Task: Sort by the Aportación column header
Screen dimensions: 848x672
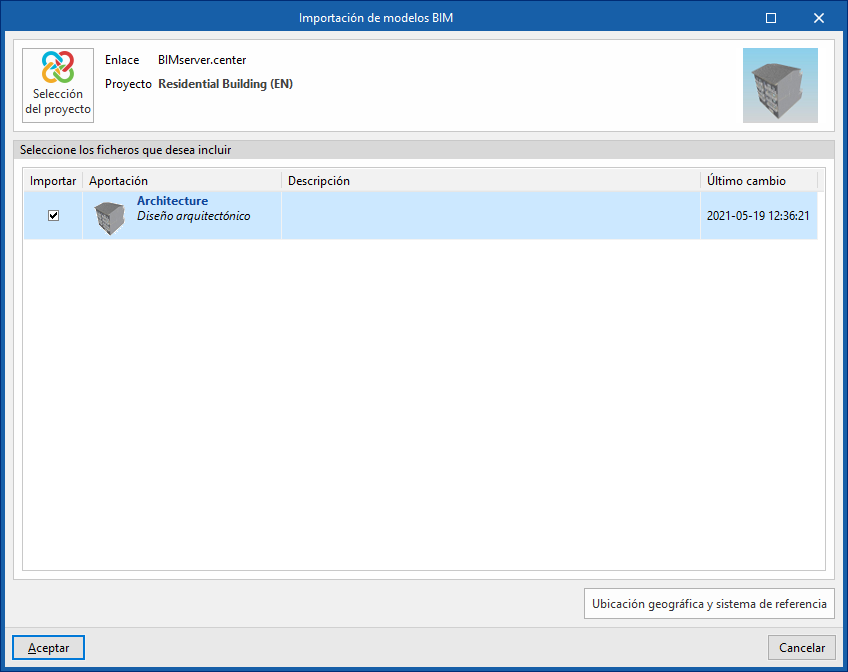Action: click(182, 181)
